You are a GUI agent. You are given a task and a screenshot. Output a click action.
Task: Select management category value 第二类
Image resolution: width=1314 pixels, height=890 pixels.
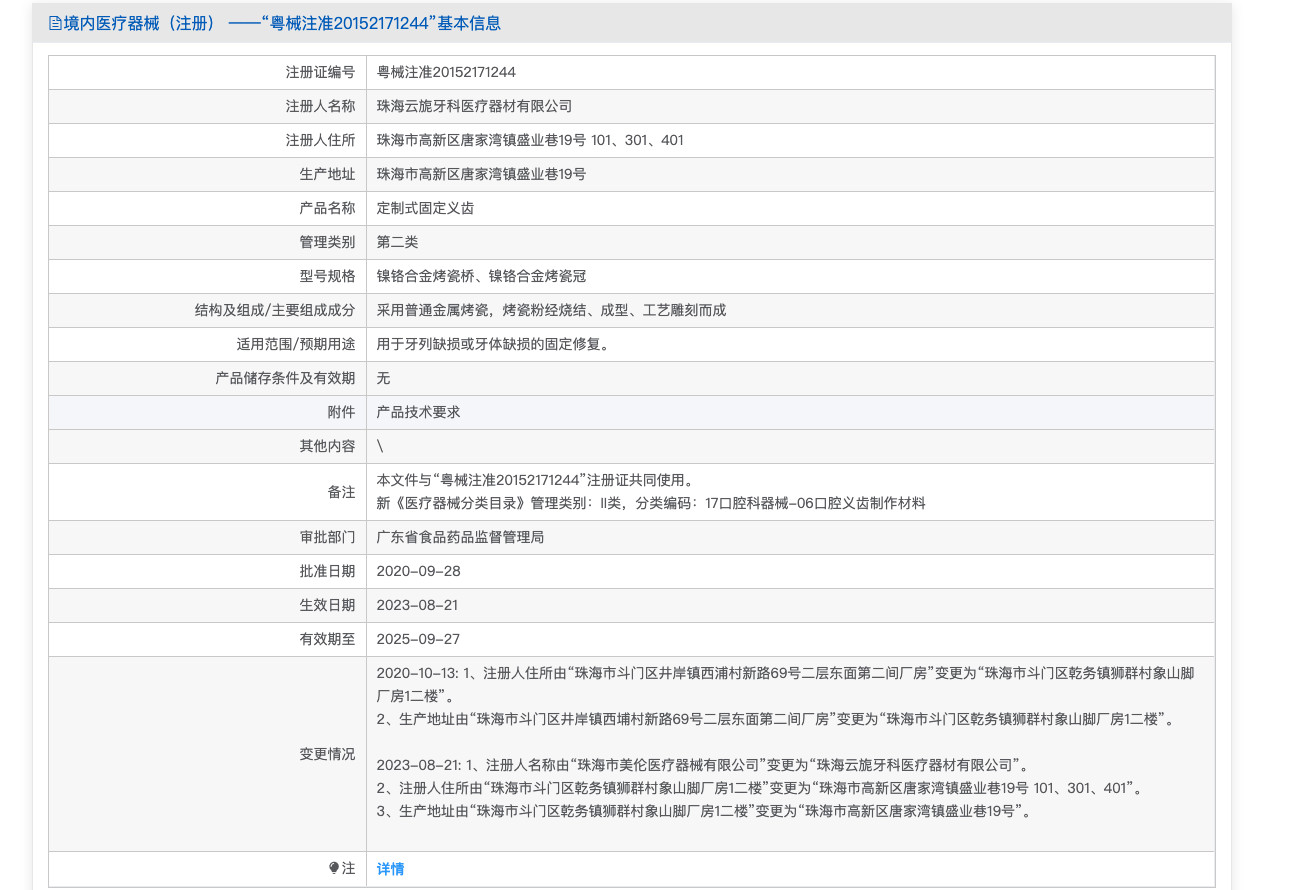397,242
